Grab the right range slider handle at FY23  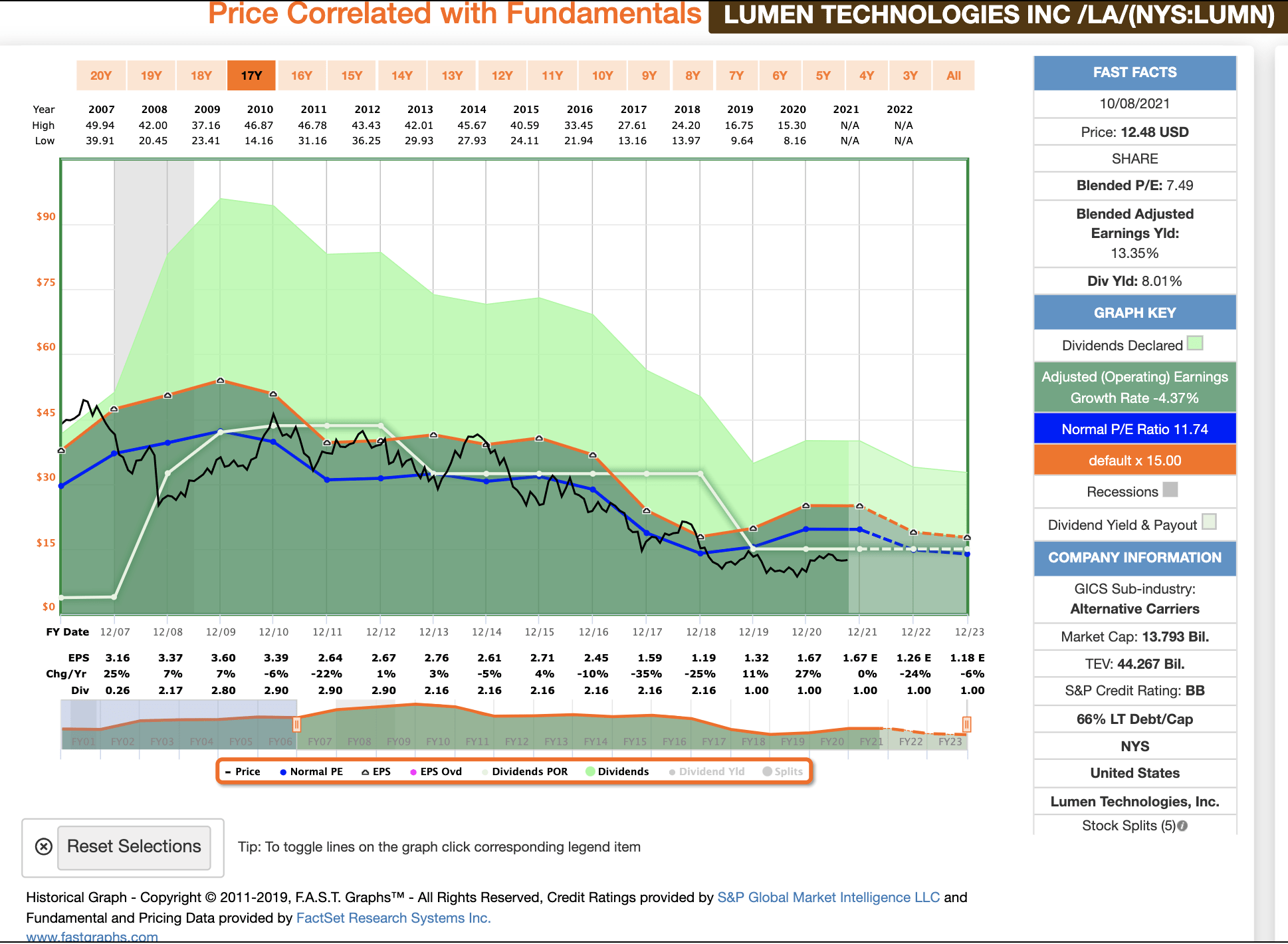pos(967,724)
